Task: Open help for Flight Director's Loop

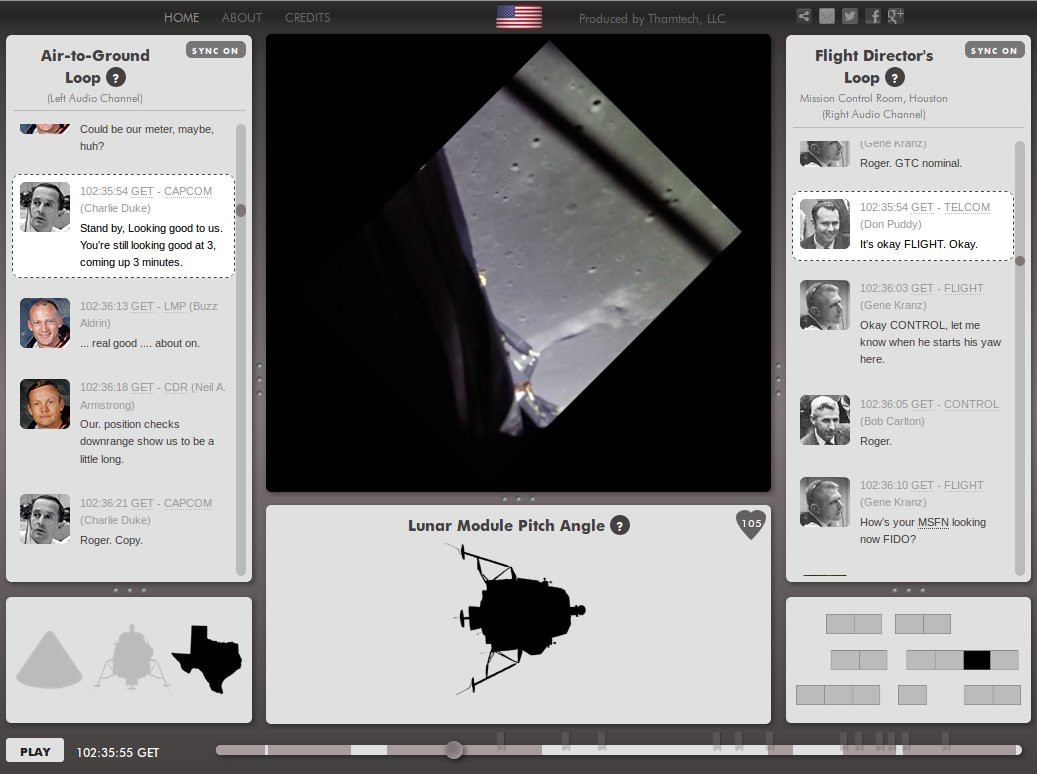Action: tap(895, 78)
